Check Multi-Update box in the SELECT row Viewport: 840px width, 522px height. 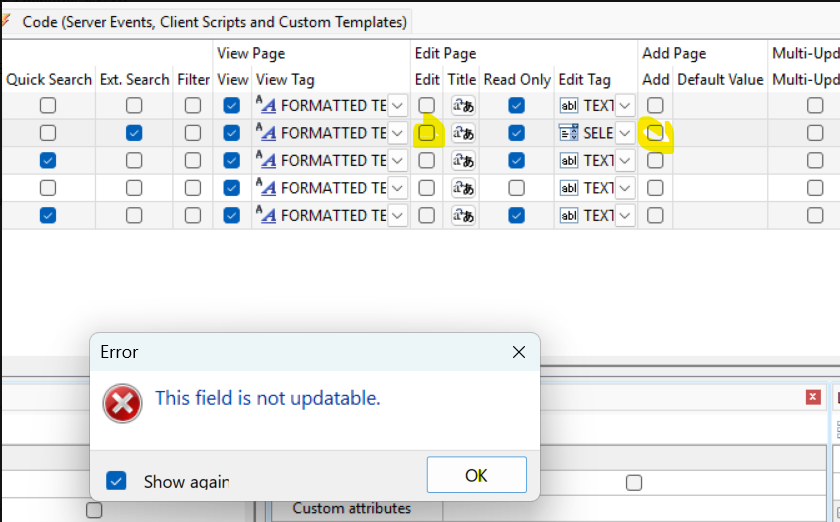click(x=815, y=133)
